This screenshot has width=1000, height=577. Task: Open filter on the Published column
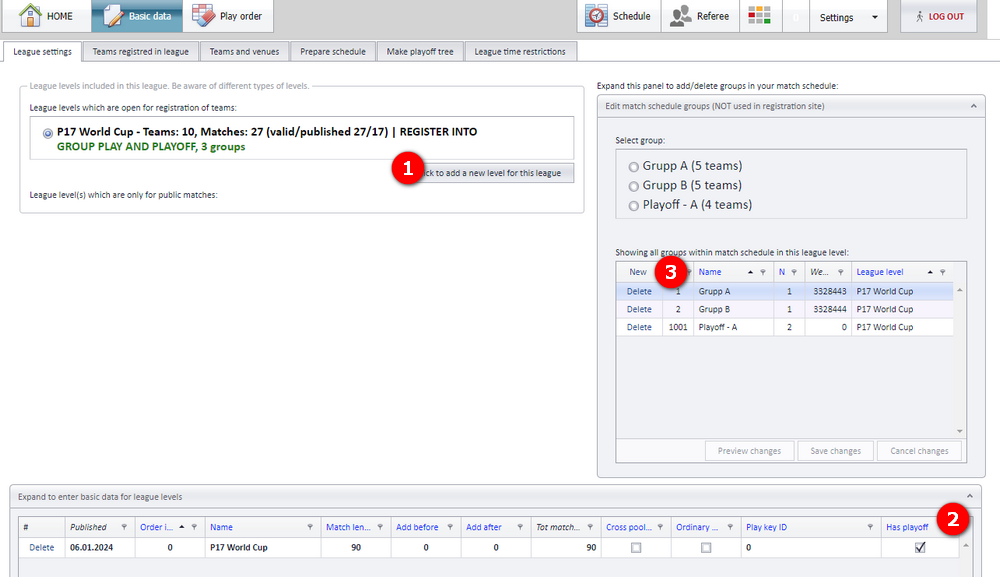pos(124,527)
